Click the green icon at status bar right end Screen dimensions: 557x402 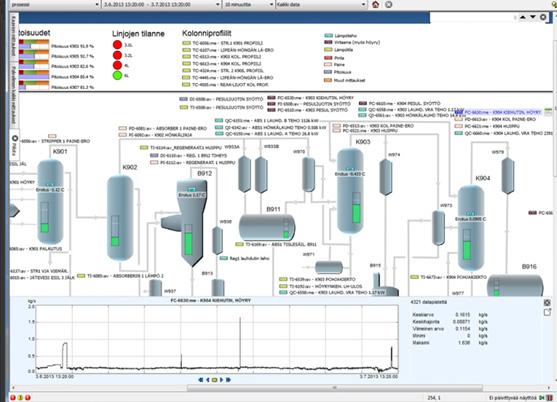pos(542,398)
